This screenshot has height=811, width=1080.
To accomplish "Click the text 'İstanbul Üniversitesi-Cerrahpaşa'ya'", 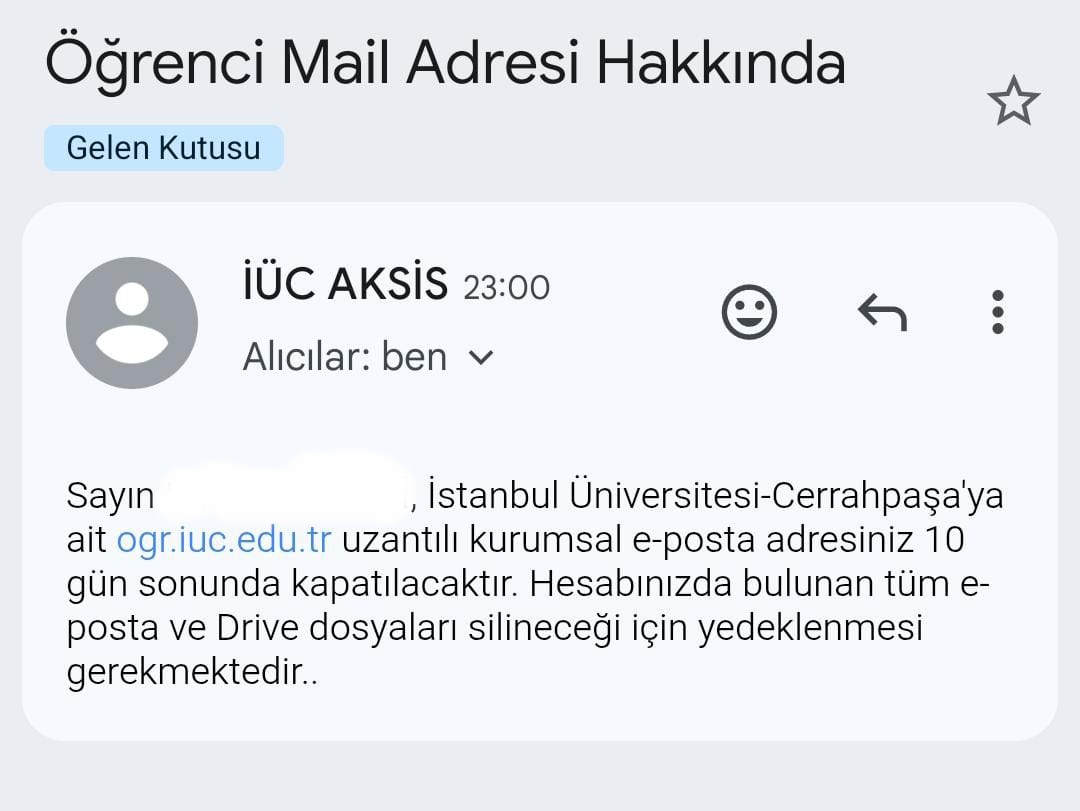I will coord(714,496).
